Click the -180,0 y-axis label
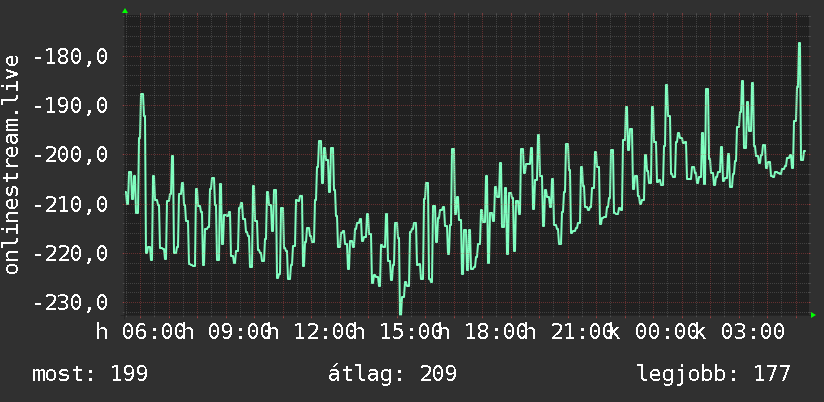This screenshot has height=402, width=824. tap(71, 57)
